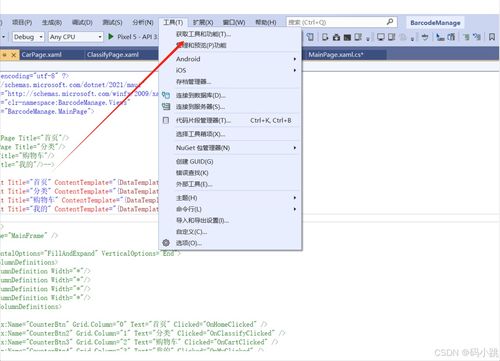
Task: Open the Any CPU platform dropdown
Action: pyautogui.click(x=76, y=37)
